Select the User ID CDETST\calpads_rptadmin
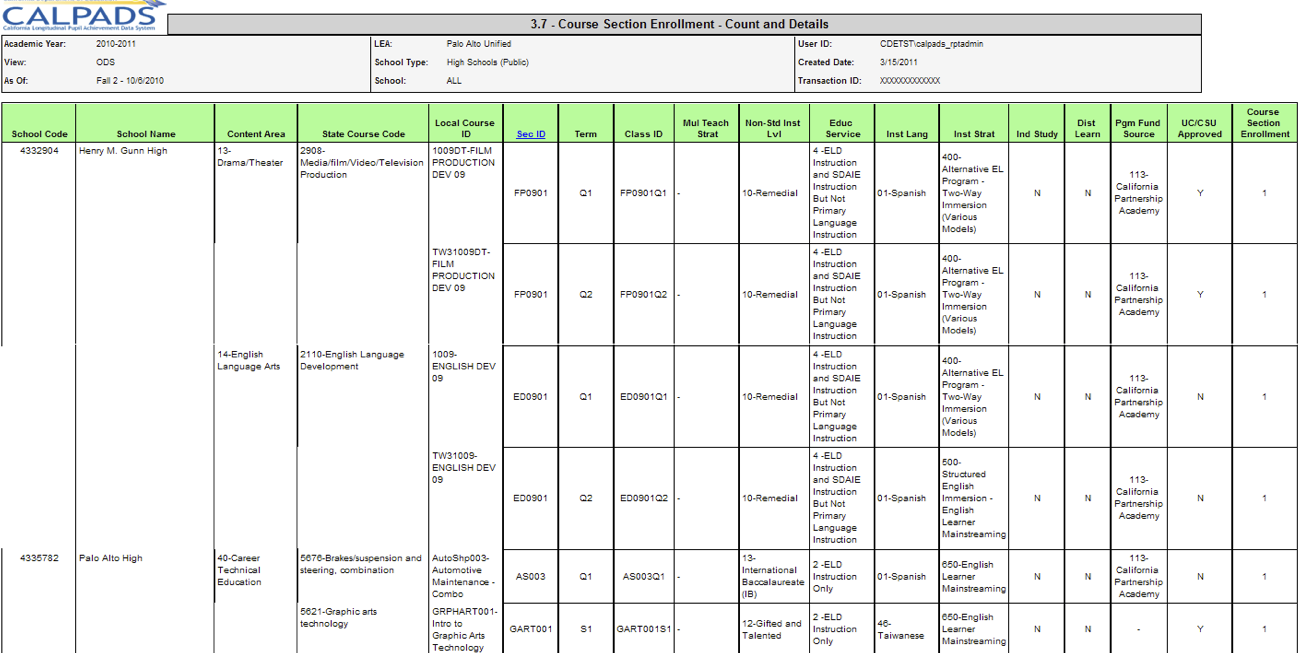Viewport: 1298px width, 653px height. click(x=931, y=44)
